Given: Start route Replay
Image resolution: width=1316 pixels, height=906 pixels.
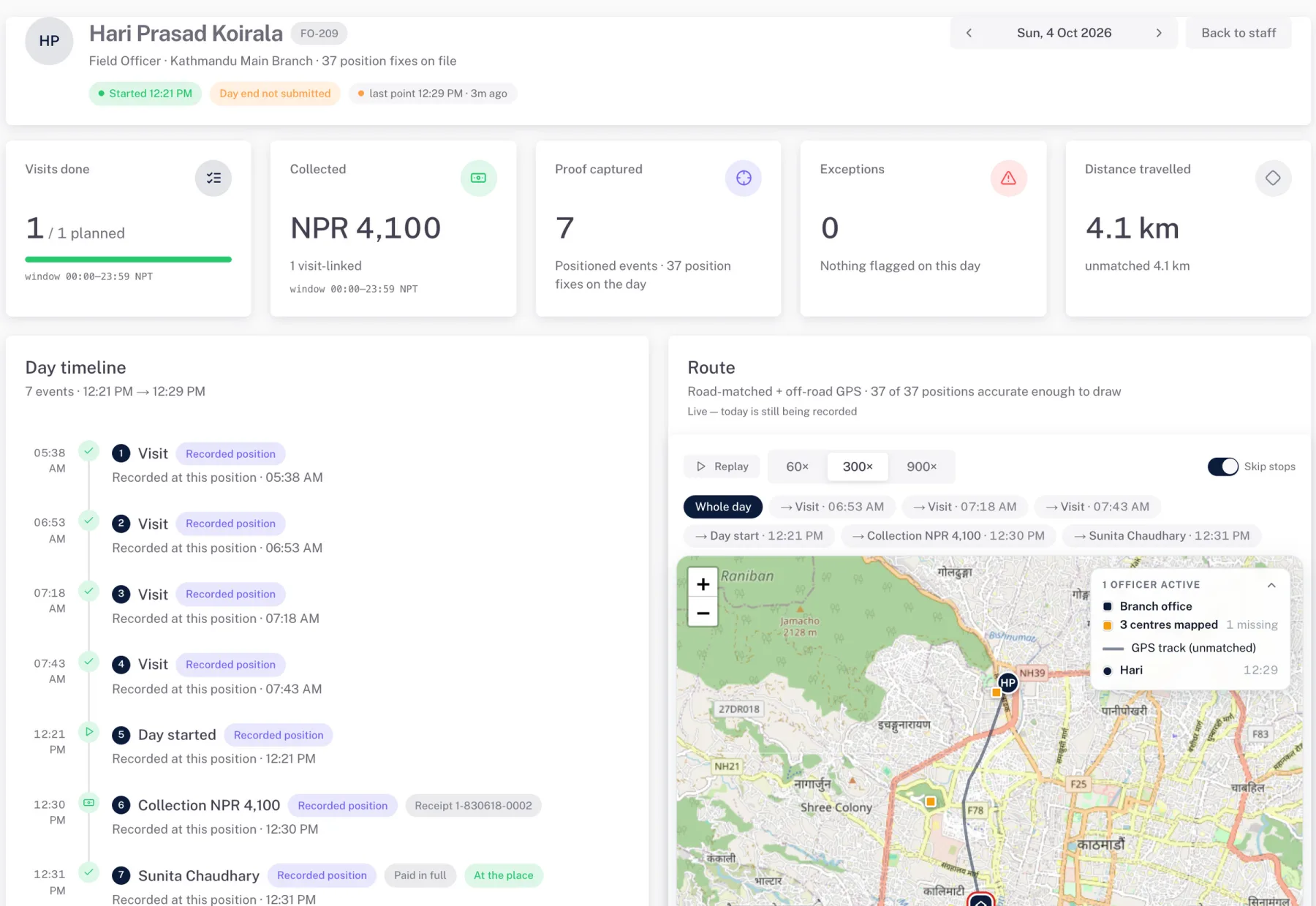Looking at the screenshot, I should 722,467.
